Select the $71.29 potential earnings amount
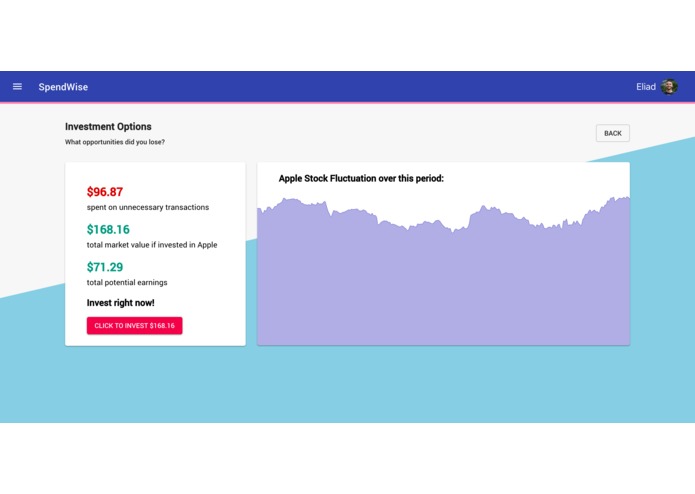This screenshot has height=494, width=695. [x=105, y=267]
